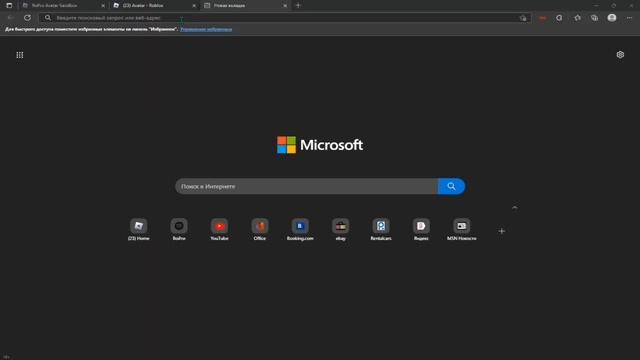This screenshot has width=640, height=360.
Task: Open the Favorites star icon
Action: [577, 18]
